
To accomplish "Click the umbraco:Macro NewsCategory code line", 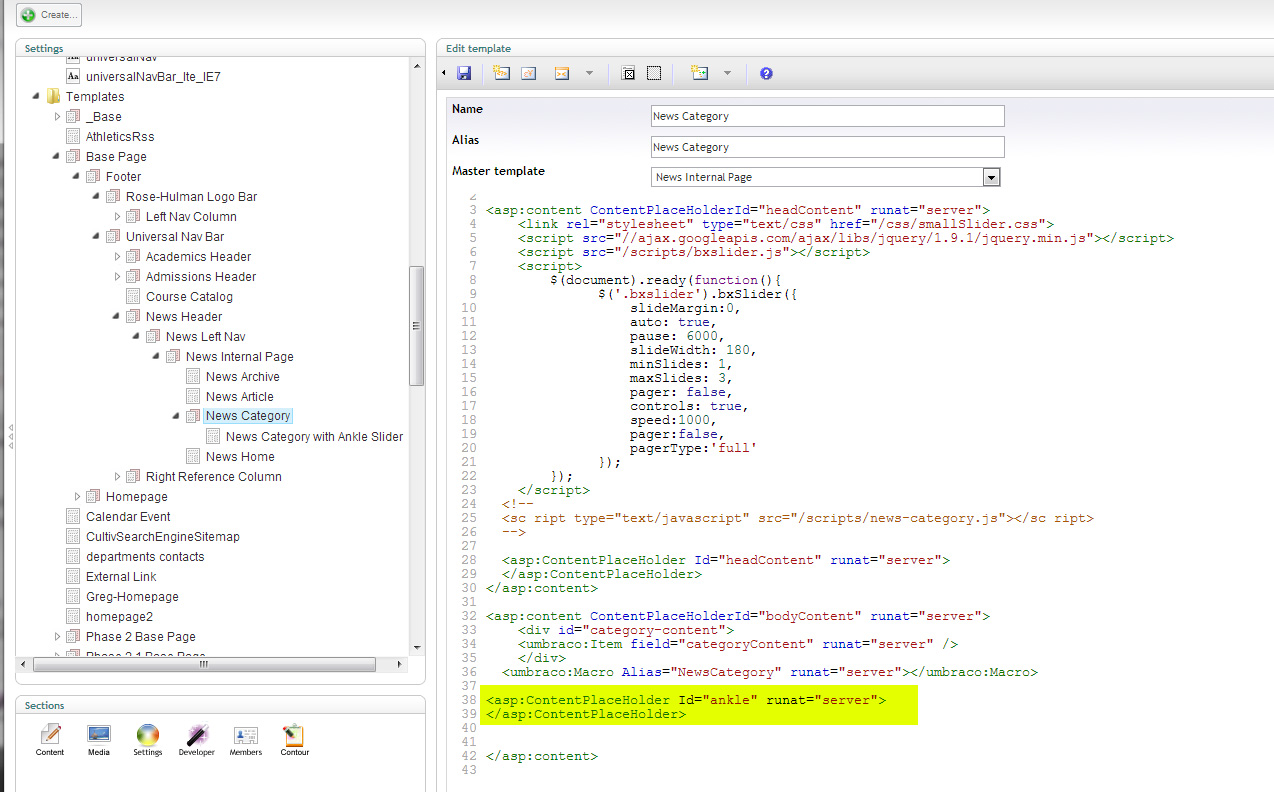I will tap(770, 672).
